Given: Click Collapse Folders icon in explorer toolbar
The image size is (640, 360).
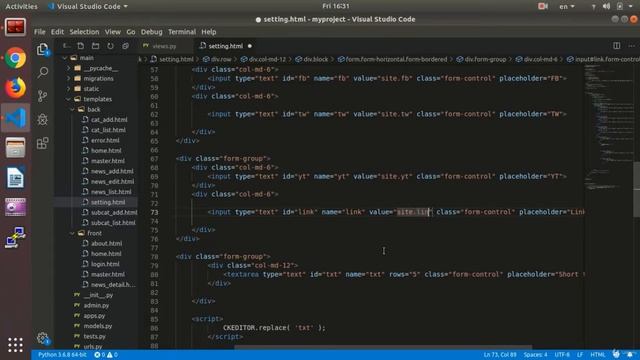Looking at the screenshot, I should tap(125, 46).
